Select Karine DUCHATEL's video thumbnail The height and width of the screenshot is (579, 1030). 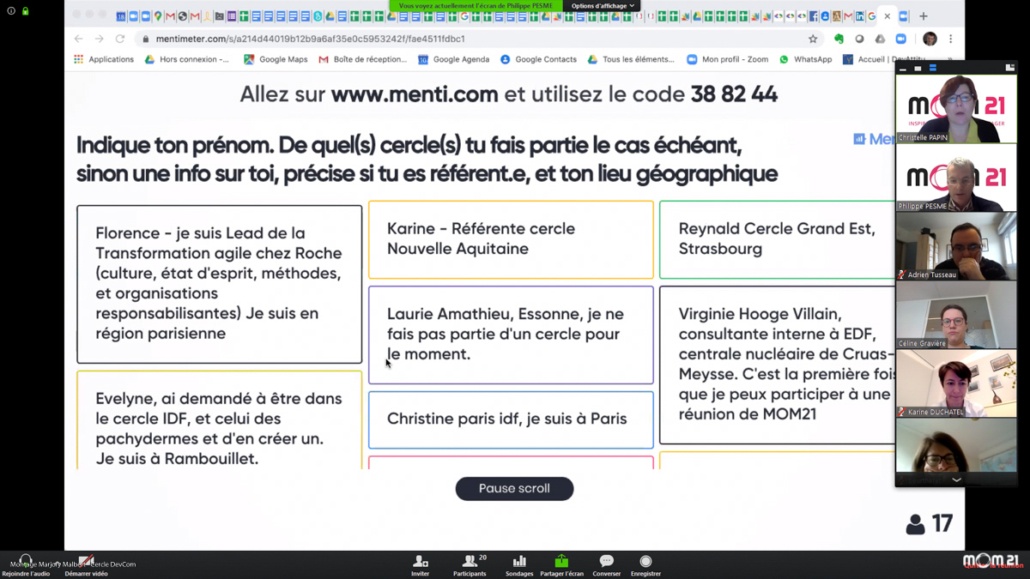(956, 383)
